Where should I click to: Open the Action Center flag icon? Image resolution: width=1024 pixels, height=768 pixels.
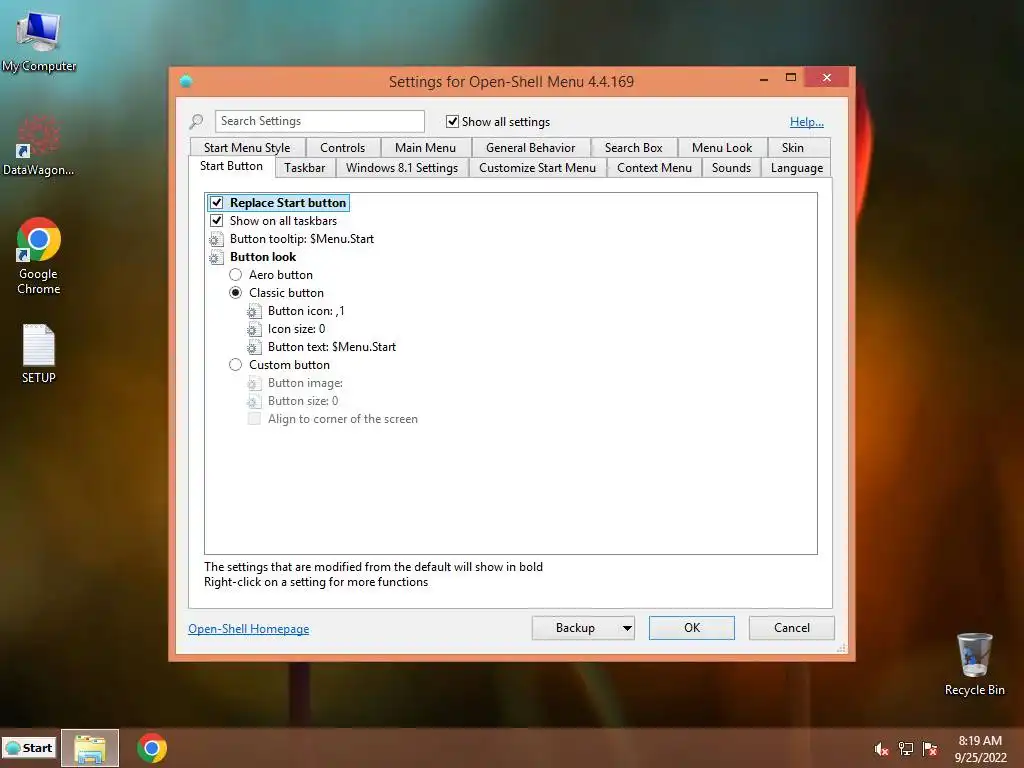930,749
